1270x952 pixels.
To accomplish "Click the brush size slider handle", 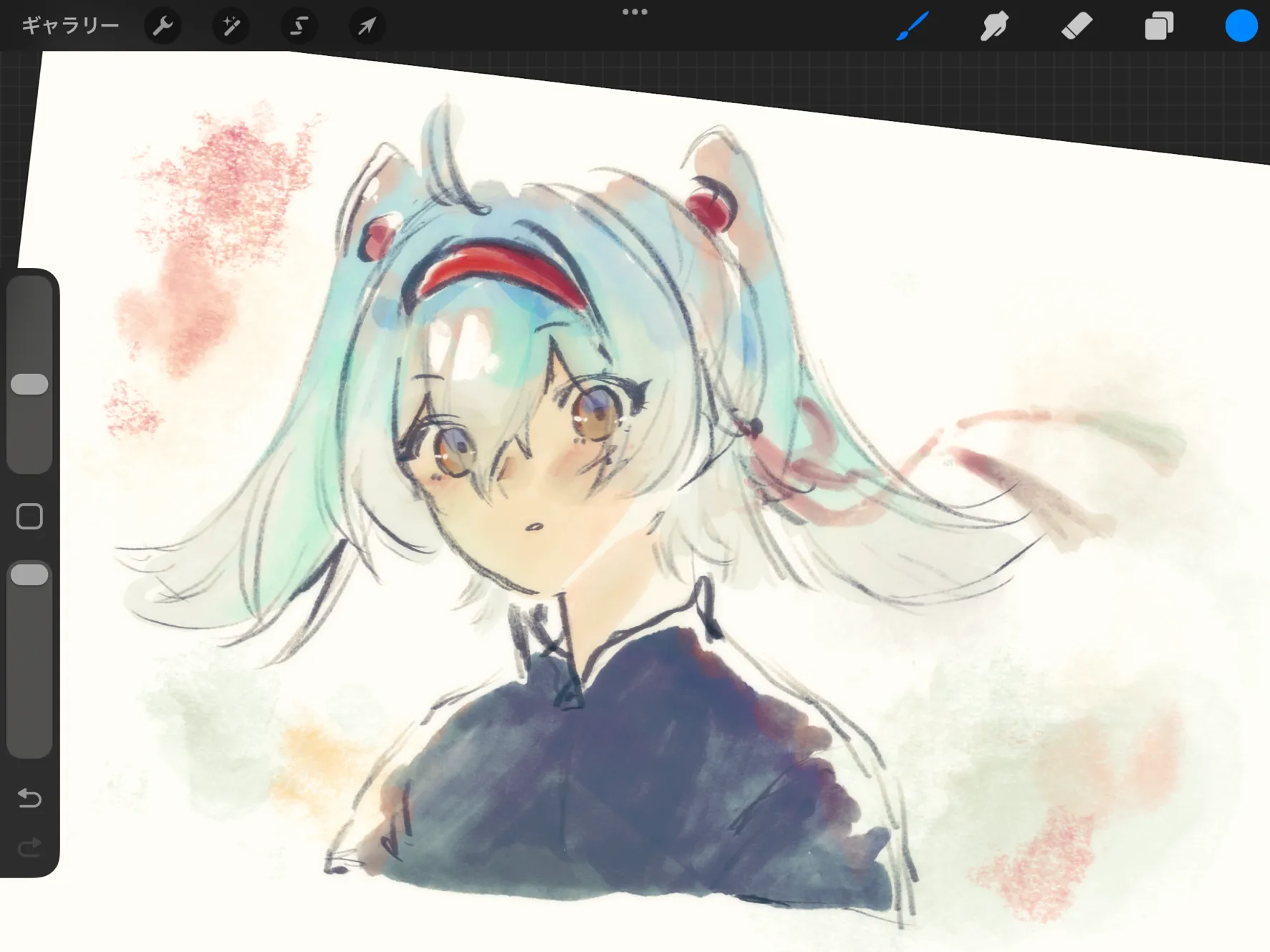I will tap(29, 384).
